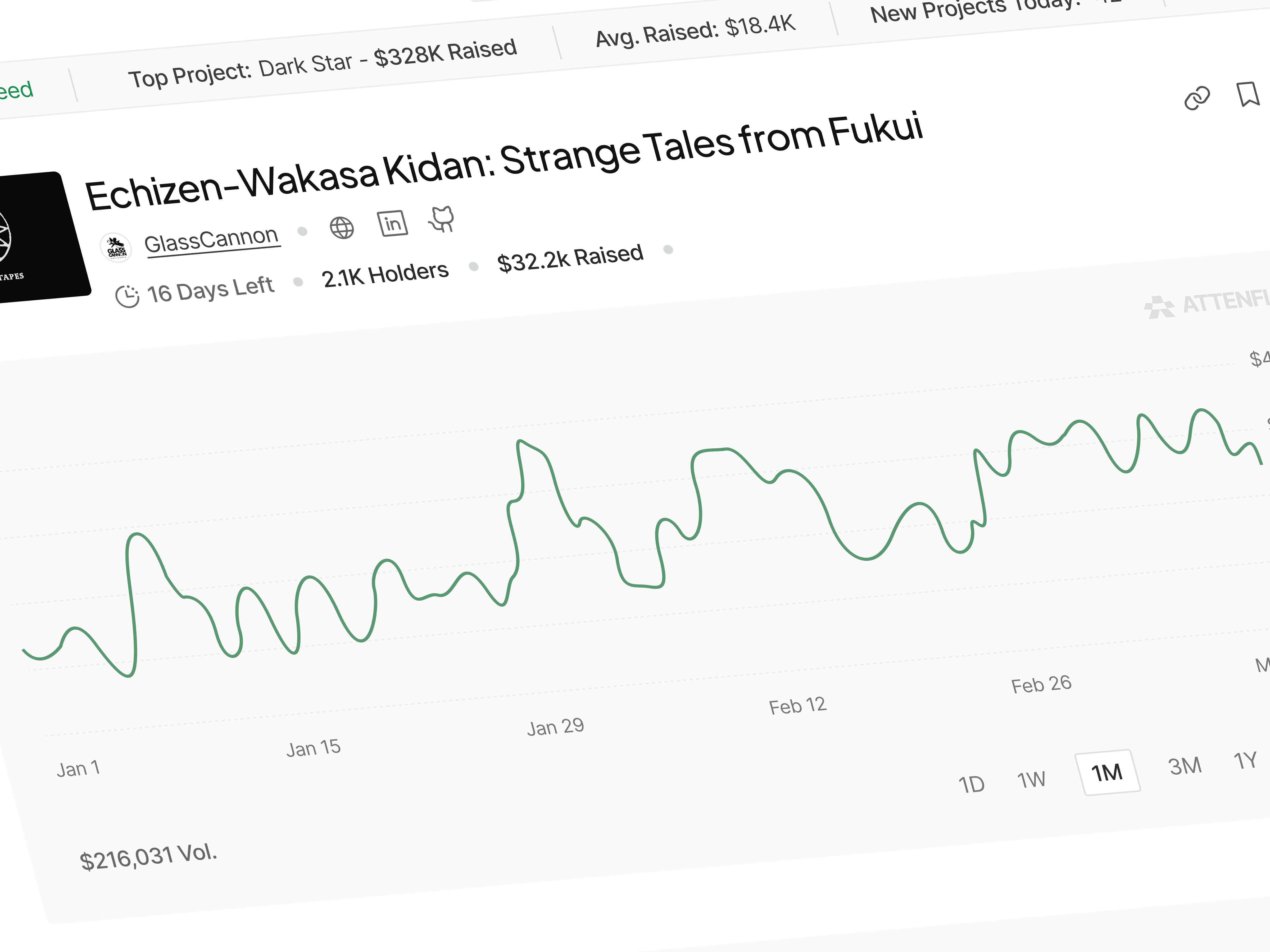1270x952 pixels.
Task: Click the chart line peak near Jan 29
Action: click(520, 442)
